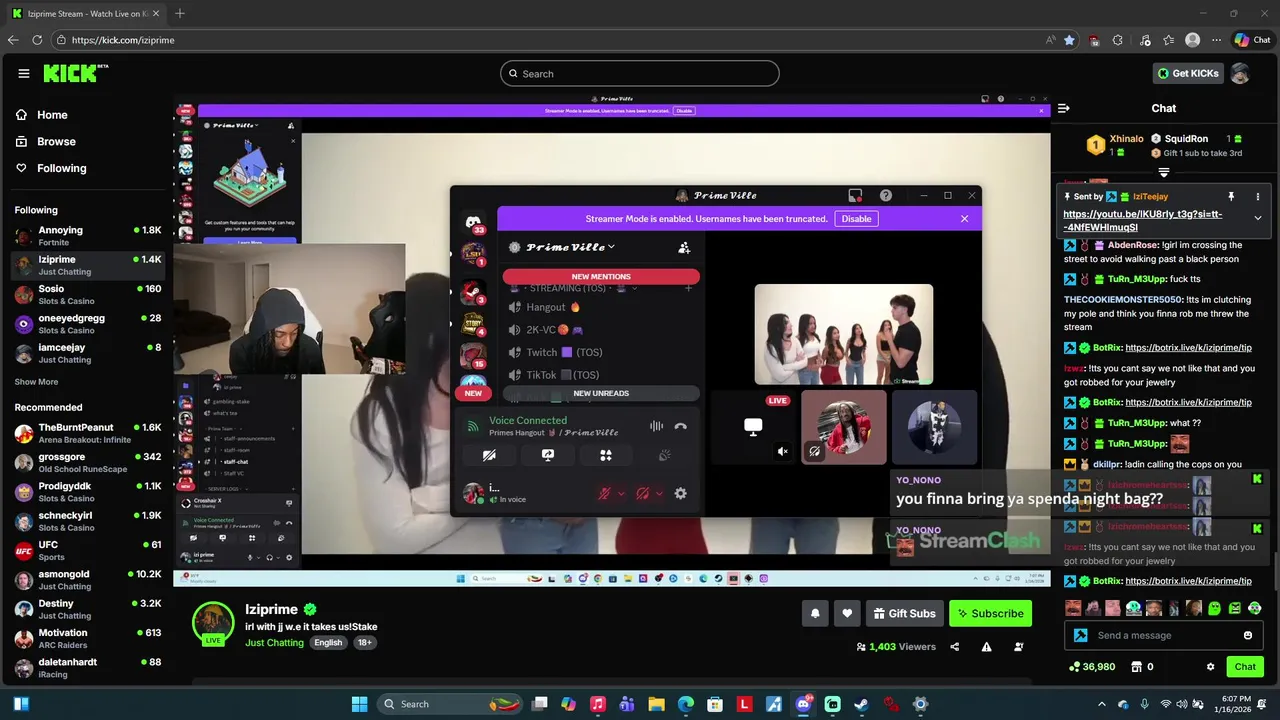Open the pinned youtu.be link
This screenshot has height=720, width=1280.
click(x=1142, y=220)
